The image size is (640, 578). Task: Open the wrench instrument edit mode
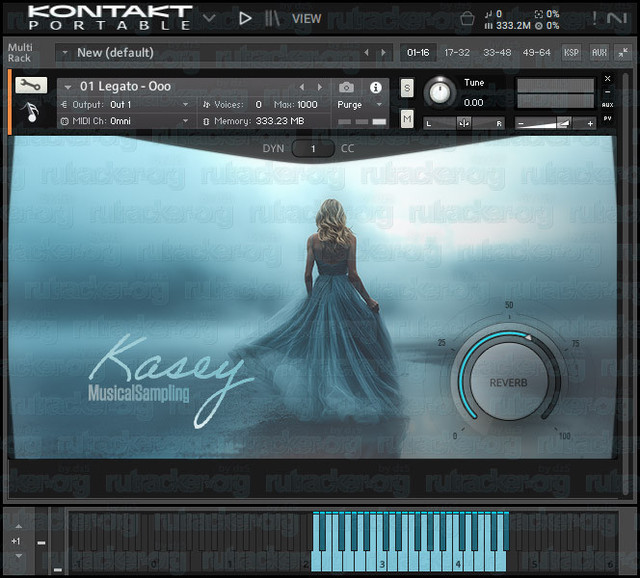tap(31, 85)
